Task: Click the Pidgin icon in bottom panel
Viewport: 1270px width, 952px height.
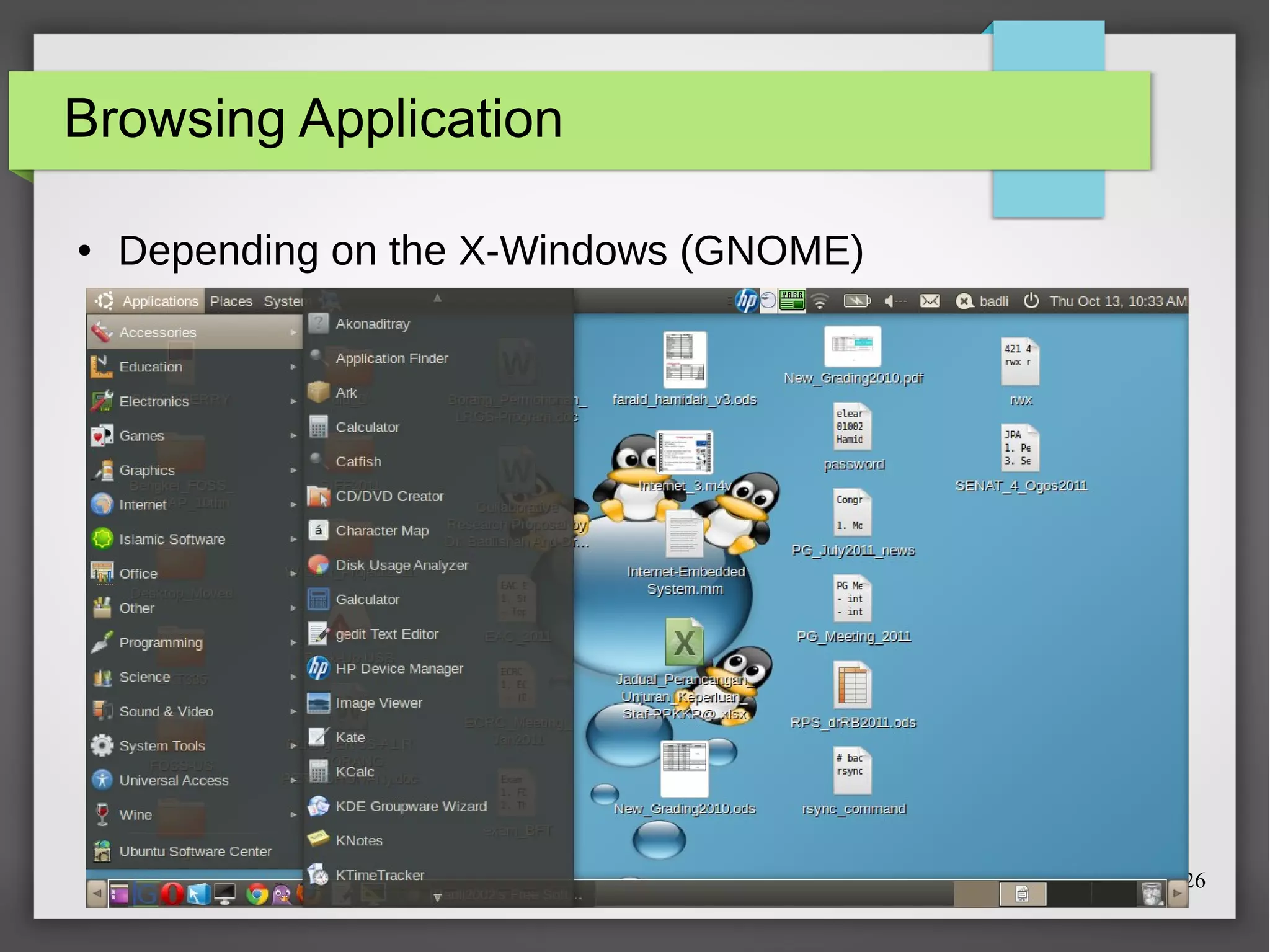Action: (x=282, y=894)
